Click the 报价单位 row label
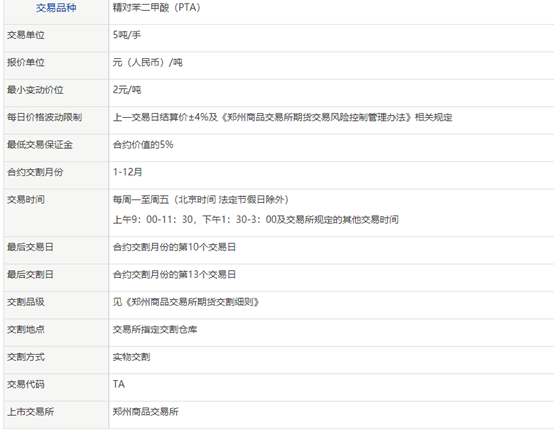The height and width of the screenshot is (431, 554). click(26, 63)
